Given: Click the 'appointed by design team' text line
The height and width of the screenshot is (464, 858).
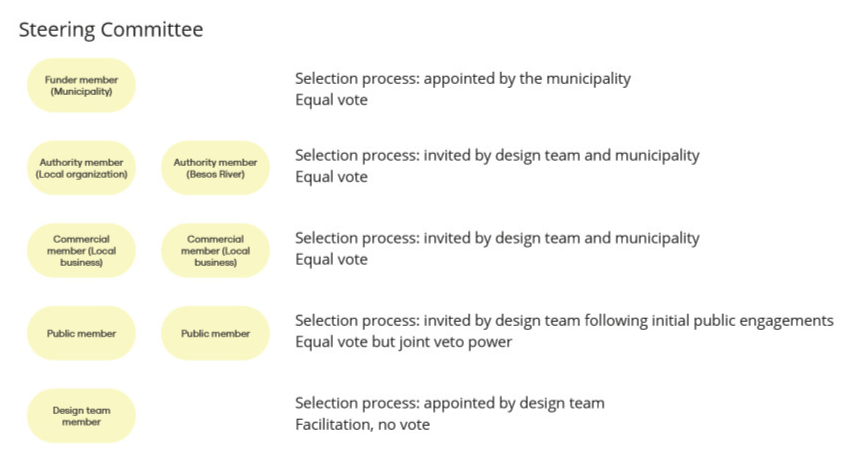Looking at the screenshot, I should 449,403.
